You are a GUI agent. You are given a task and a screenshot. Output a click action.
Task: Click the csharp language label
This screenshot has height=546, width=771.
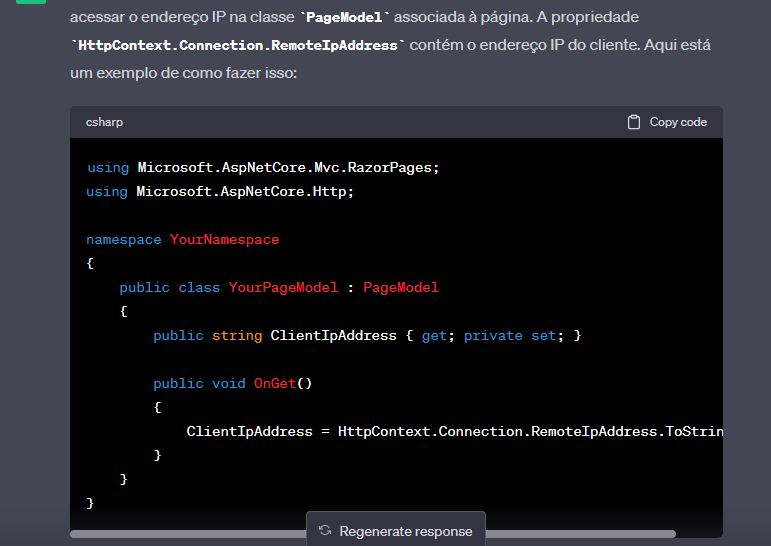coord(105,122)
